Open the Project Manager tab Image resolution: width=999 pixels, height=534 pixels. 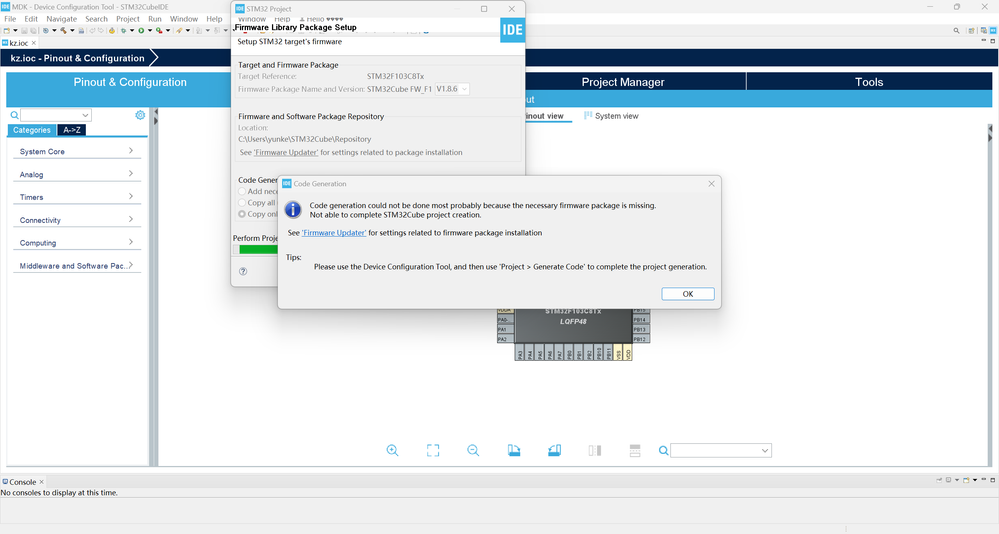(622, 82)
